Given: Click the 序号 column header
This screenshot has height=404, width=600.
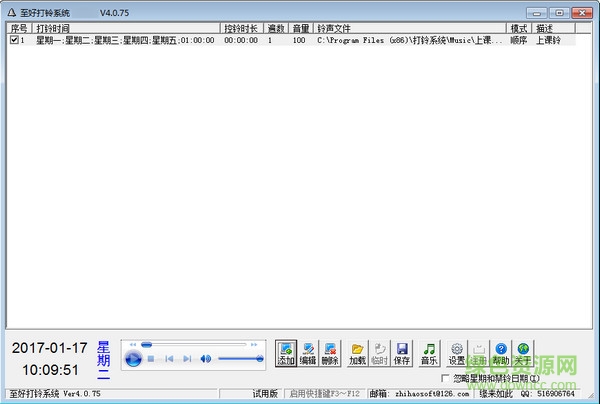Looking at the screenshot, I should 19,28.
